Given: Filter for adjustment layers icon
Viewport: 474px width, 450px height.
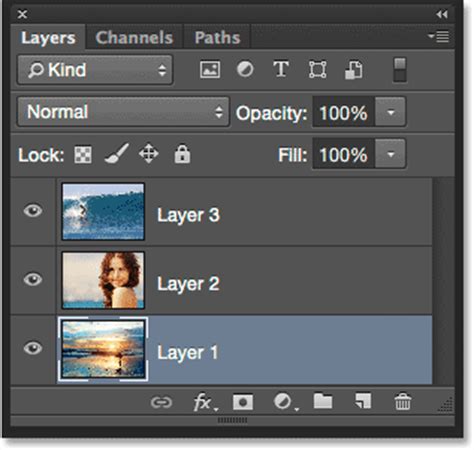Looking at the screenshot, I should tap(245, 70).
